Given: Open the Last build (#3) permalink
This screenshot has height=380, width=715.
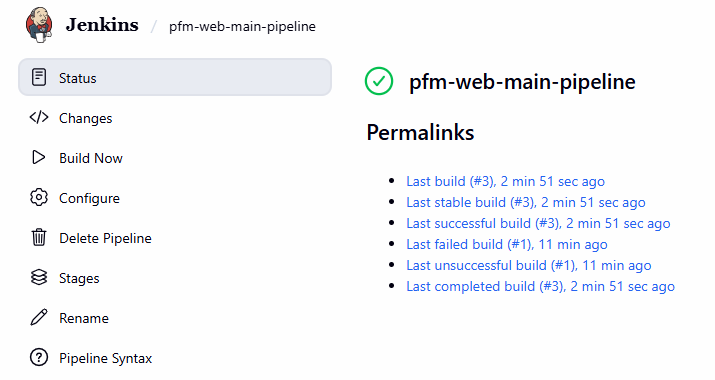Looking at the screenshot, I should tap(505, 181).
